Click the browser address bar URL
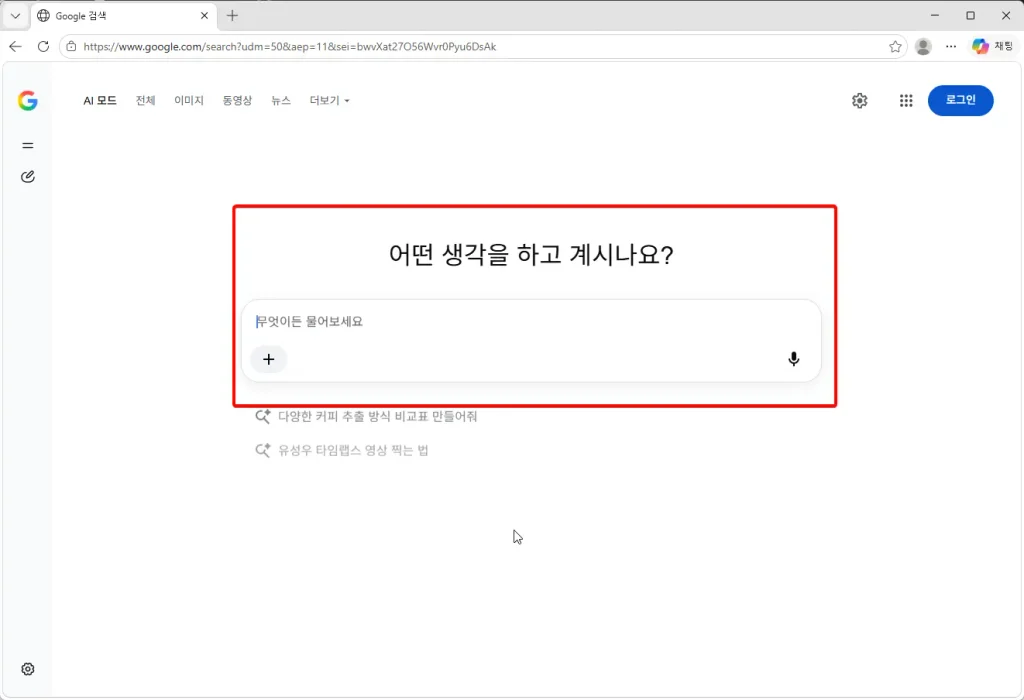1024x700 pixels. (290, 46)
